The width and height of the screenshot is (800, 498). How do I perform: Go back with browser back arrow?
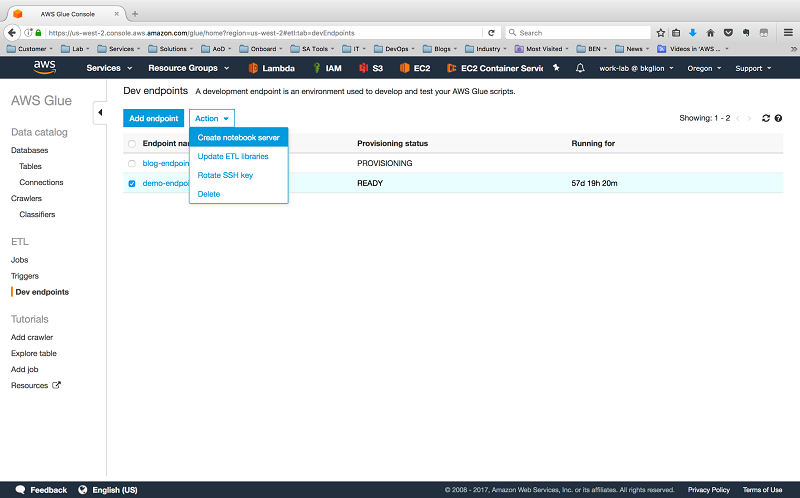click(12, 33)
